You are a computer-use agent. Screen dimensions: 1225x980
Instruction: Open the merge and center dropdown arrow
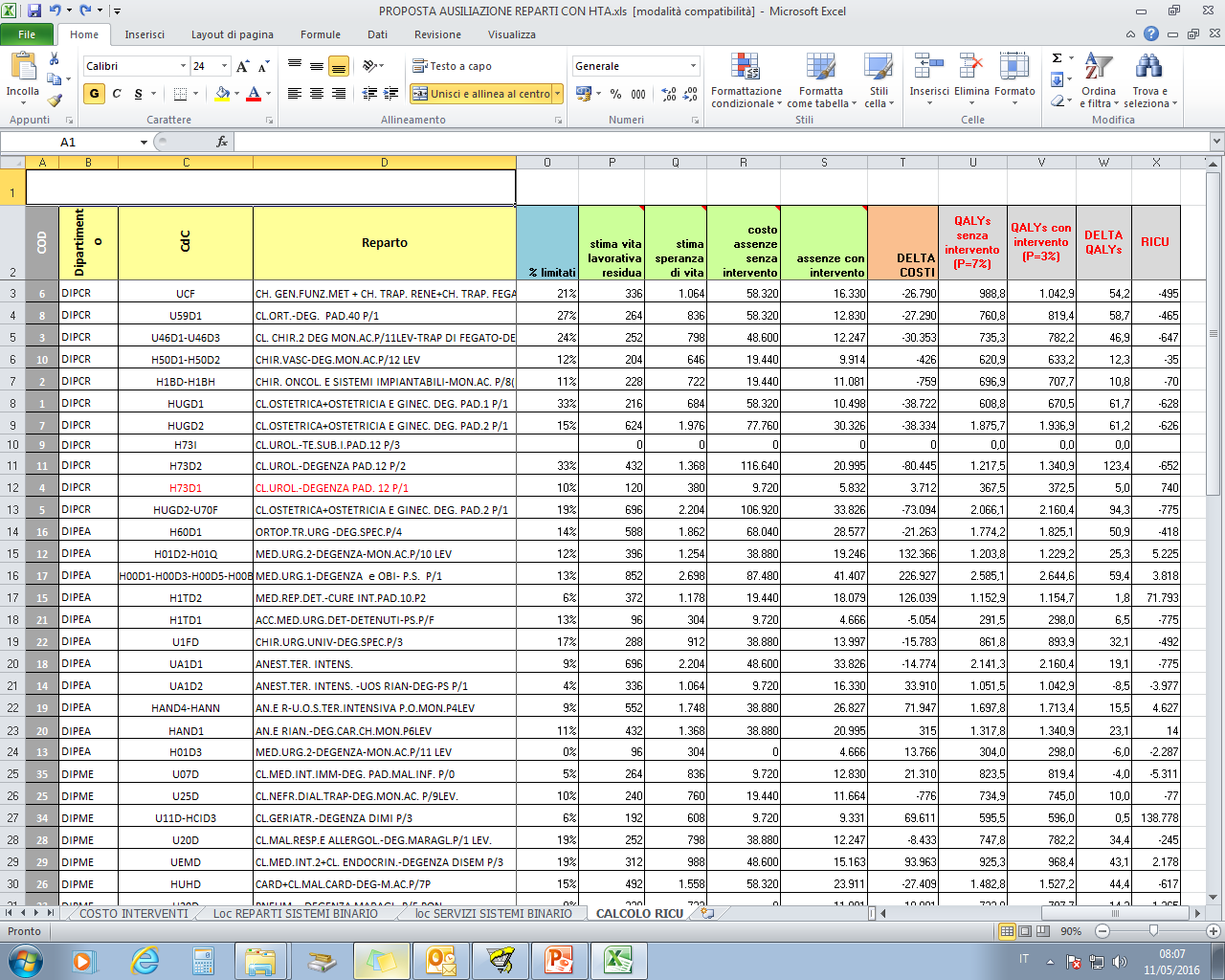tap(557, 93)
